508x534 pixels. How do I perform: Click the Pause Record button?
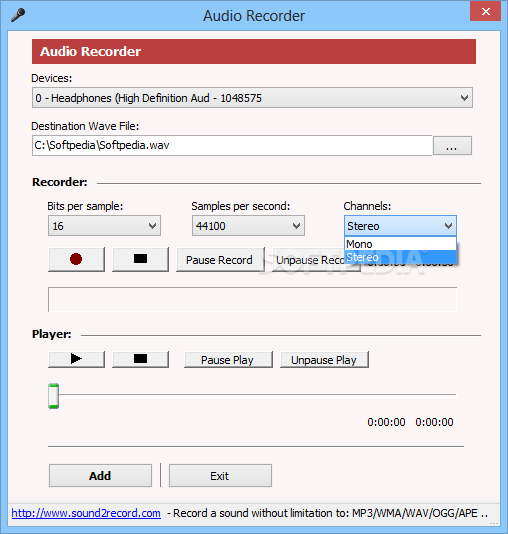220,260
